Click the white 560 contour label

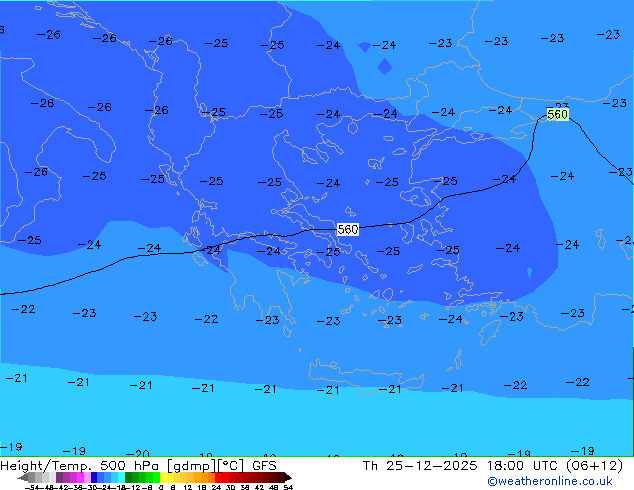(348, 229)
